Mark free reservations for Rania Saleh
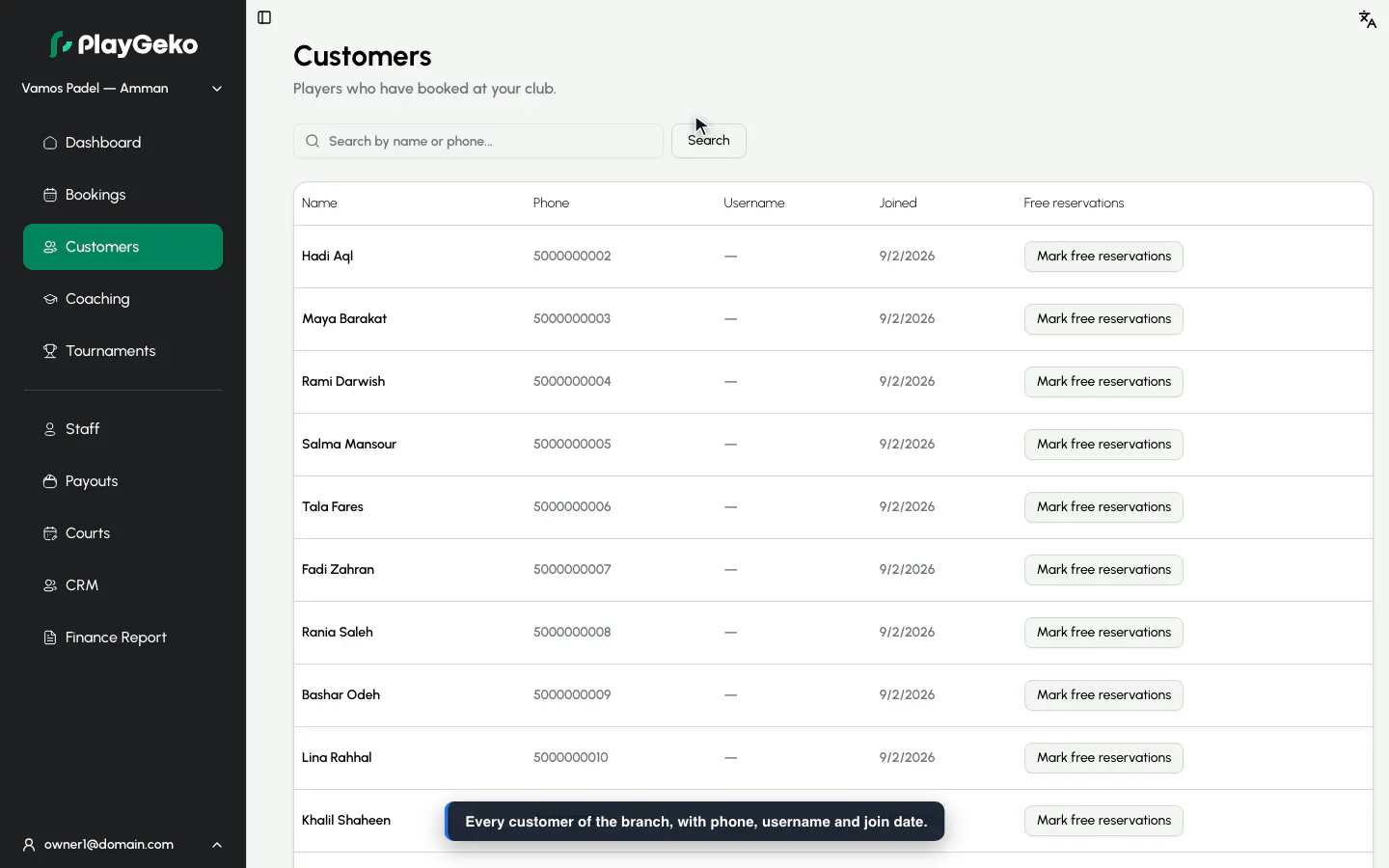 click(x=1103, y=633)
